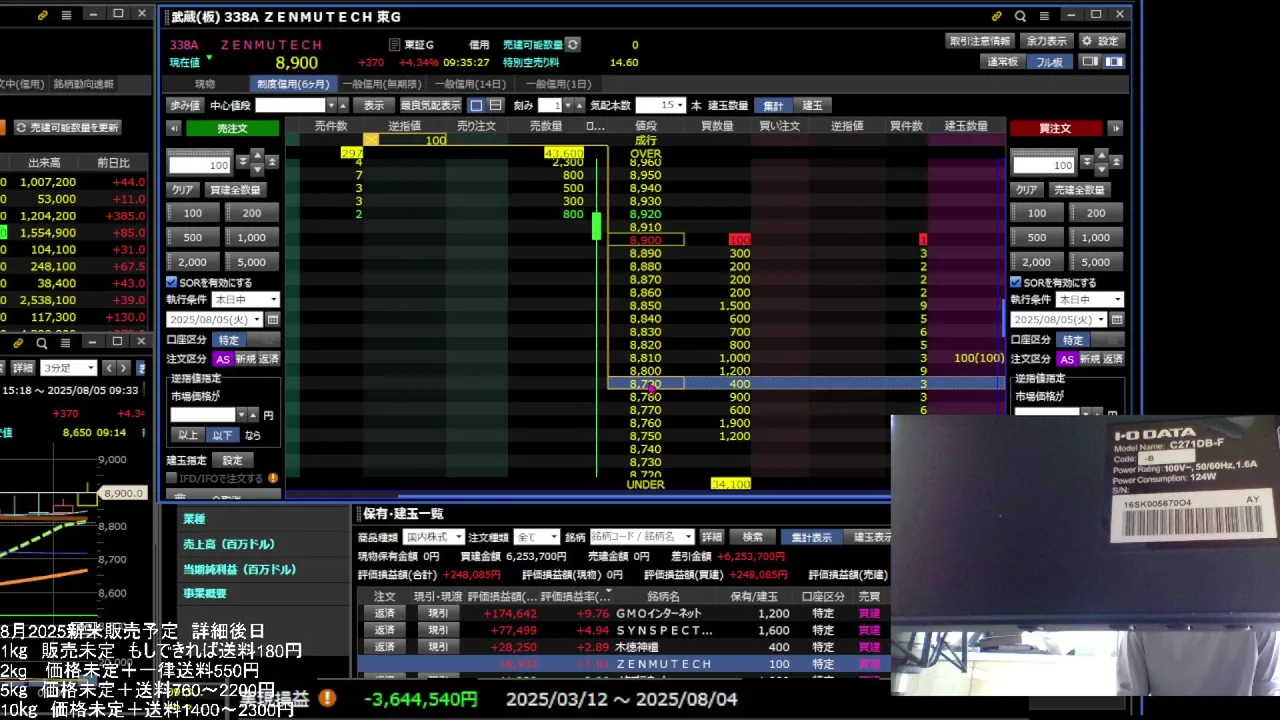
Task: Increase the sell quantity with the up arrow
Action: 258,155
